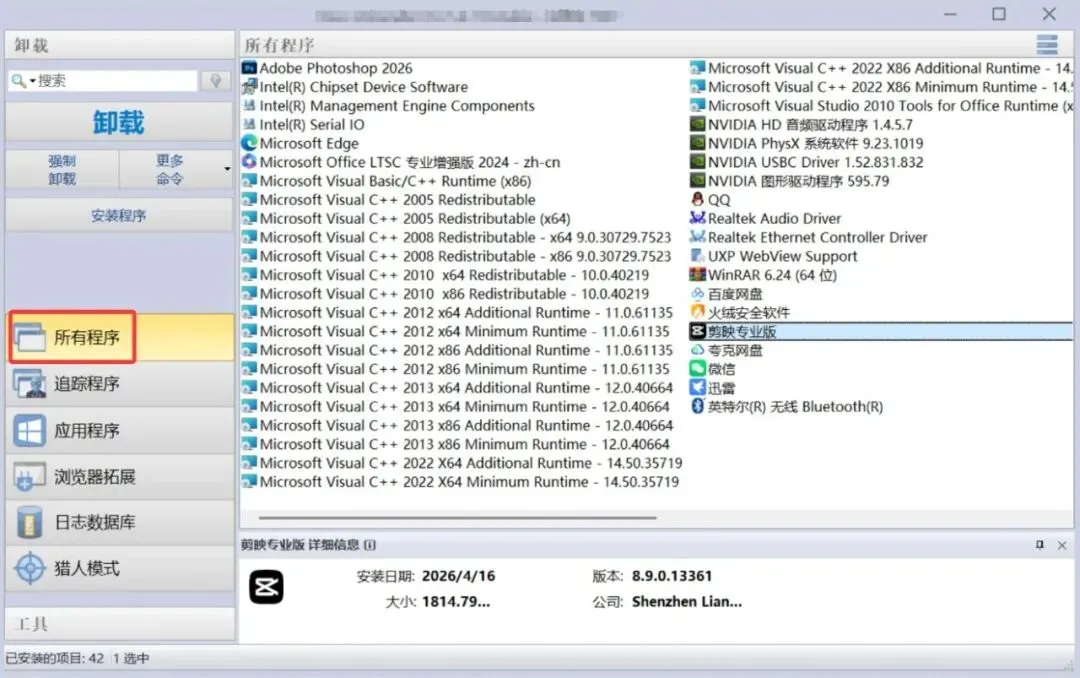Image resolution: width=1080 pixels, height=678 pixels.
Task: Click the 强制卸载 button
Action: tap(62, 170)
